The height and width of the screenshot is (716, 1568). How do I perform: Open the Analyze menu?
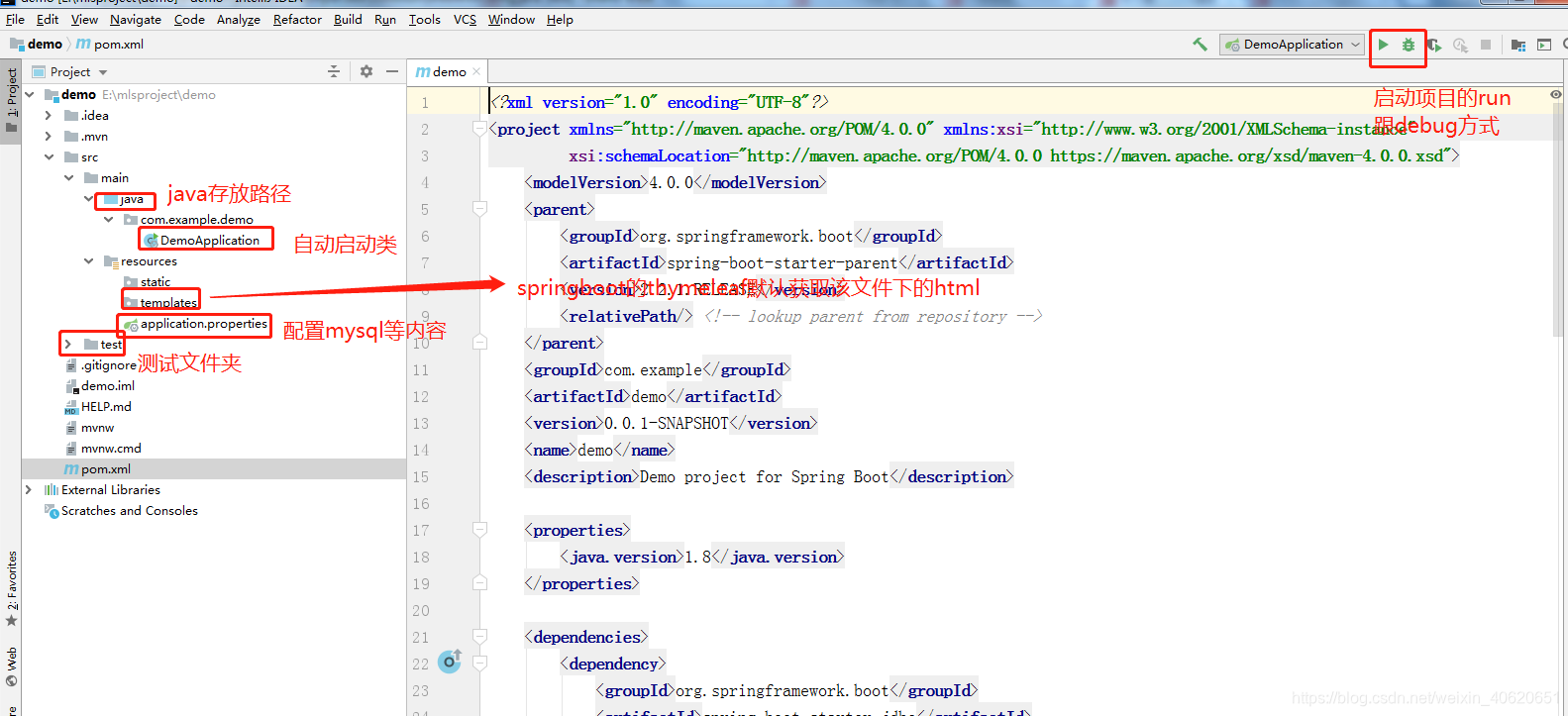[x=239, y=19]
